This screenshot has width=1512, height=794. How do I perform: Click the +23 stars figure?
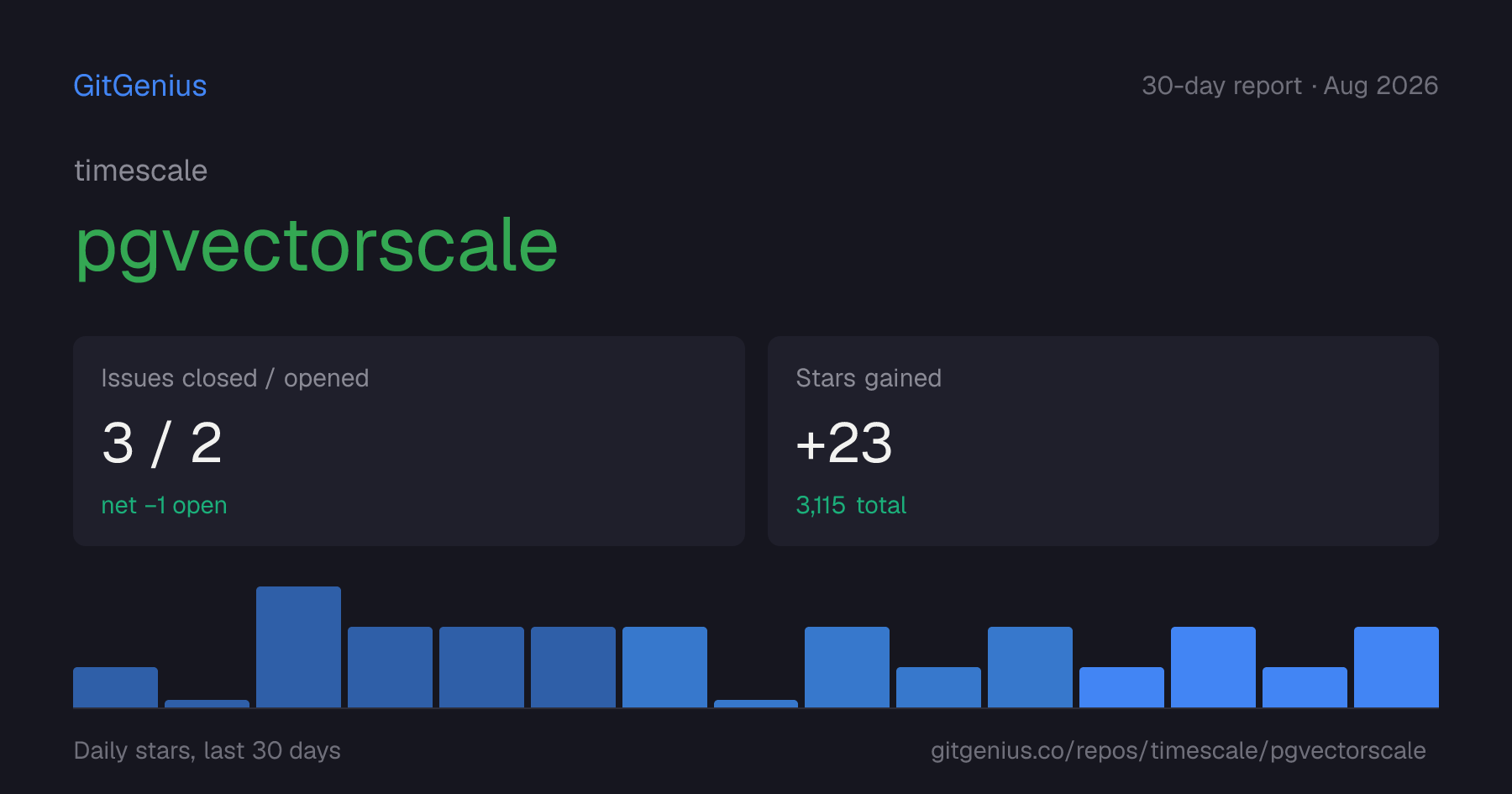[x=843, y=443]
